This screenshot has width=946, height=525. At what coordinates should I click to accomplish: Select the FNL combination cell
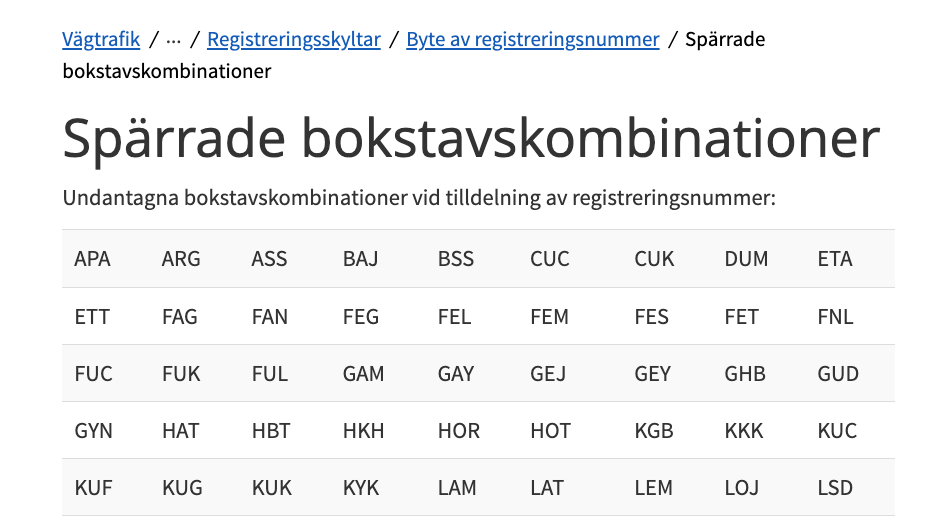pyautogui.click(x=836, y=317)
